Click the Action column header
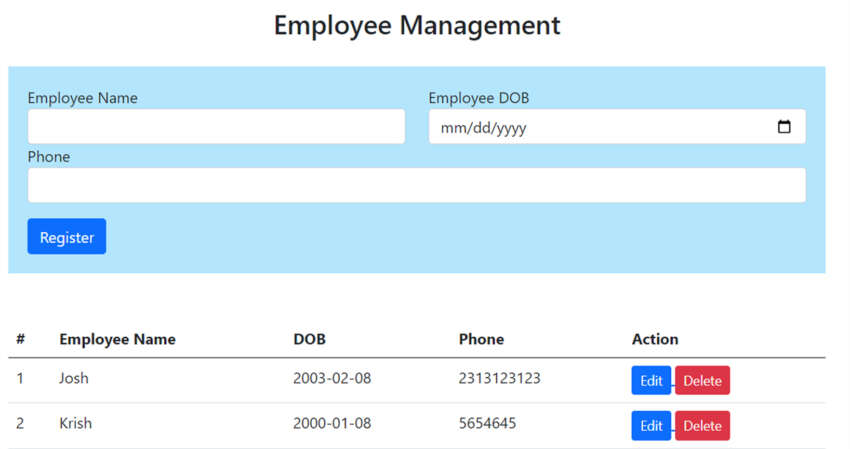This screenshot has width=850, height=449. (x=655, y=339)
